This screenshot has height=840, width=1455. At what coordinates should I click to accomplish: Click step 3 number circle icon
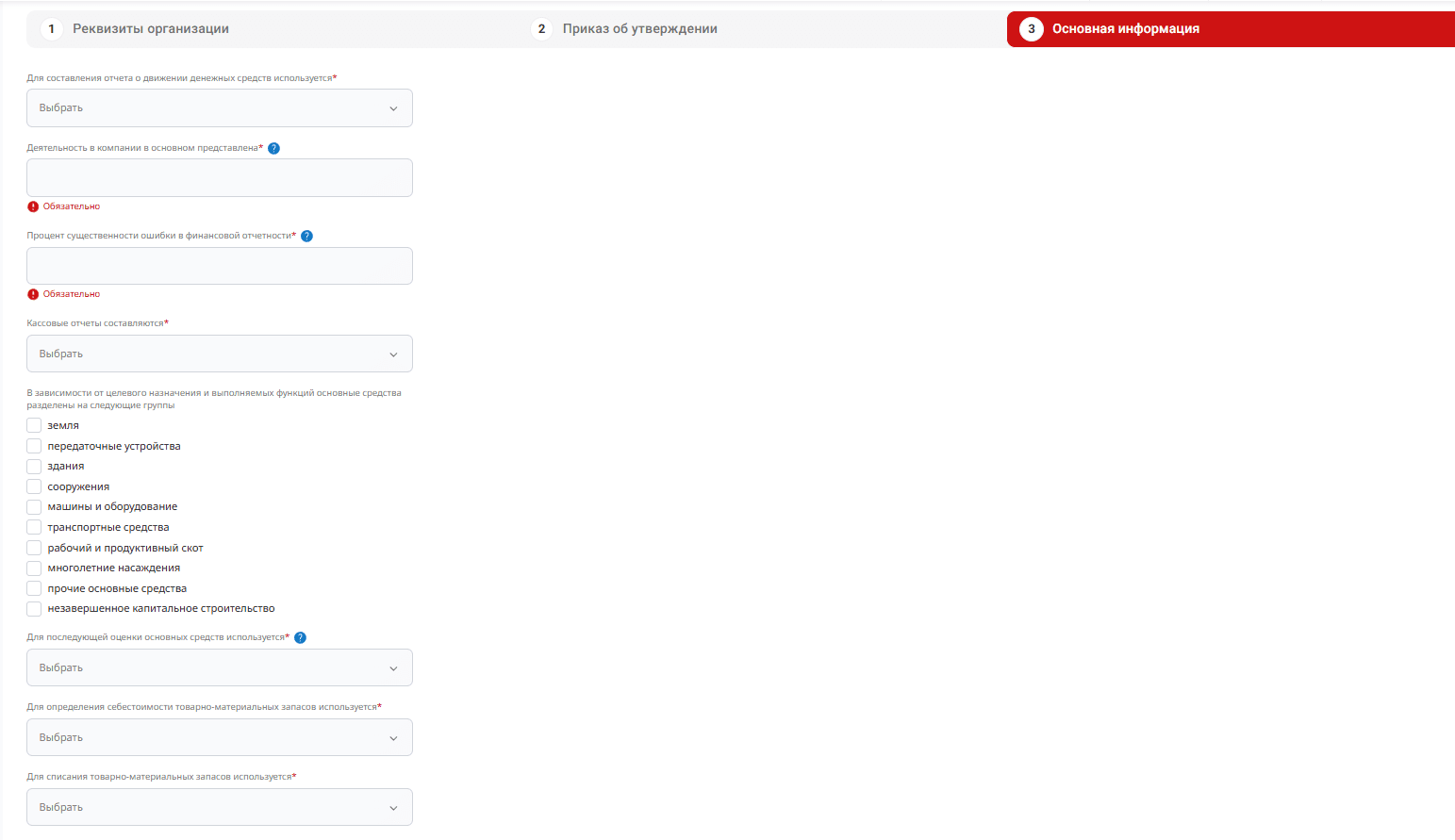coord(1031,29)
